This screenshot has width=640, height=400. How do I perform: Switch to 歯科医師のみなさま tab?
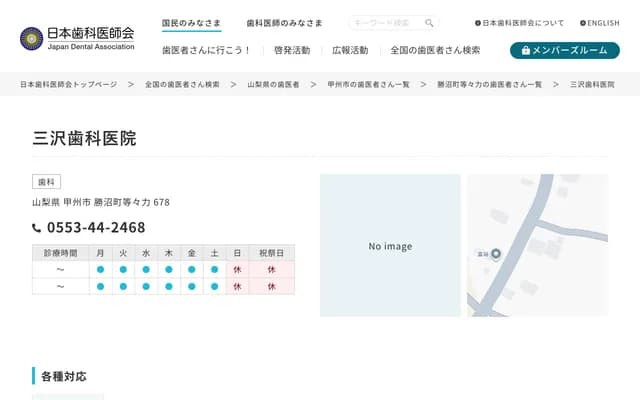tap(284, 23)
